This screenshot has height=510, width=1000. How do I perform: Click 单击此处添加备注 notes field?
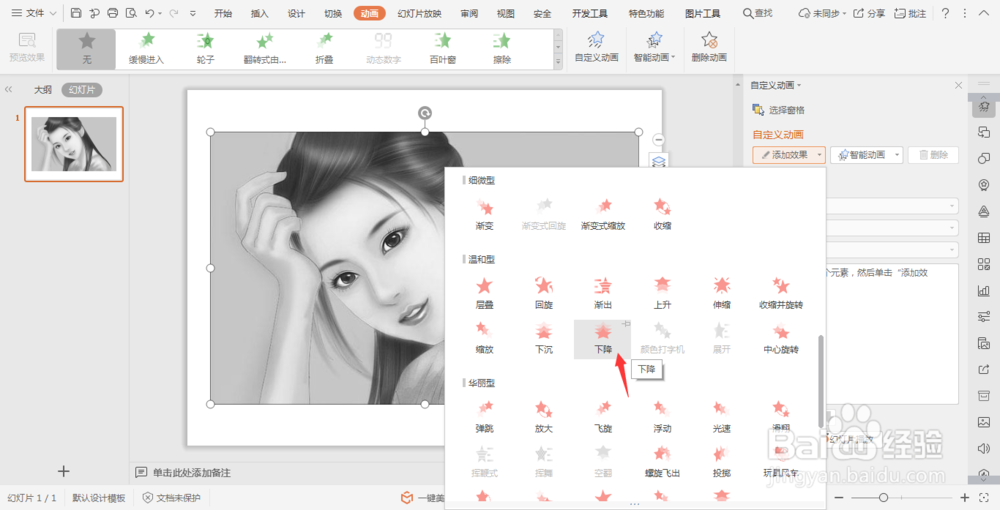191,472
